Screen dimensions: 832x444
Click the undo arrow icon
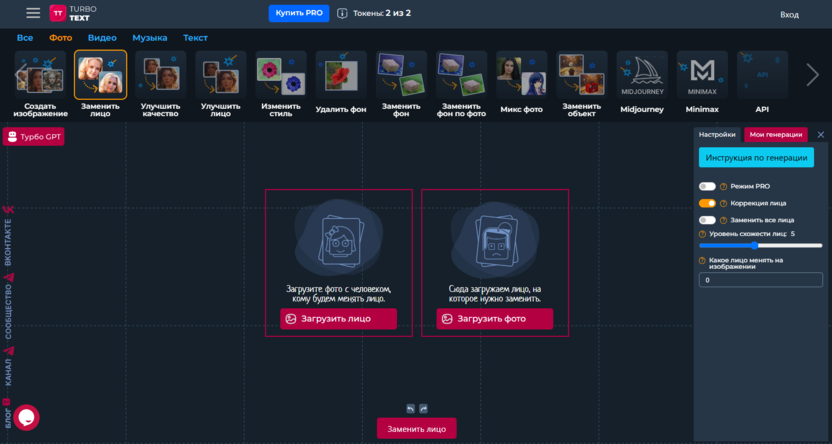410,408
